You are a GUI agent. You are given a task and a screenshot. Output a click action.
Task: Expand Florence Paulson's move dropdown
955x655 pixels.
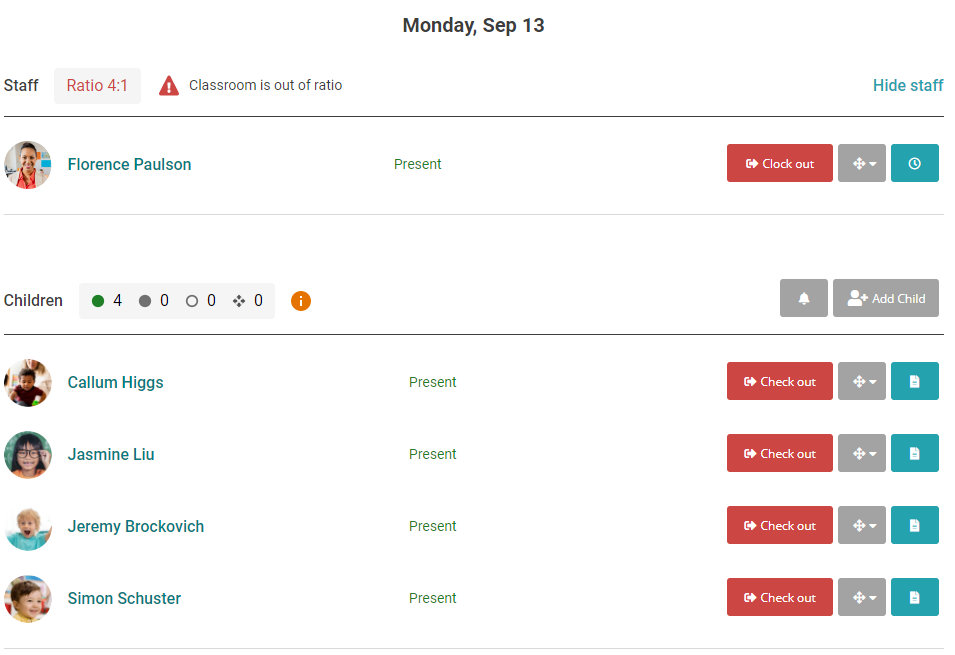tap(861, 164)
